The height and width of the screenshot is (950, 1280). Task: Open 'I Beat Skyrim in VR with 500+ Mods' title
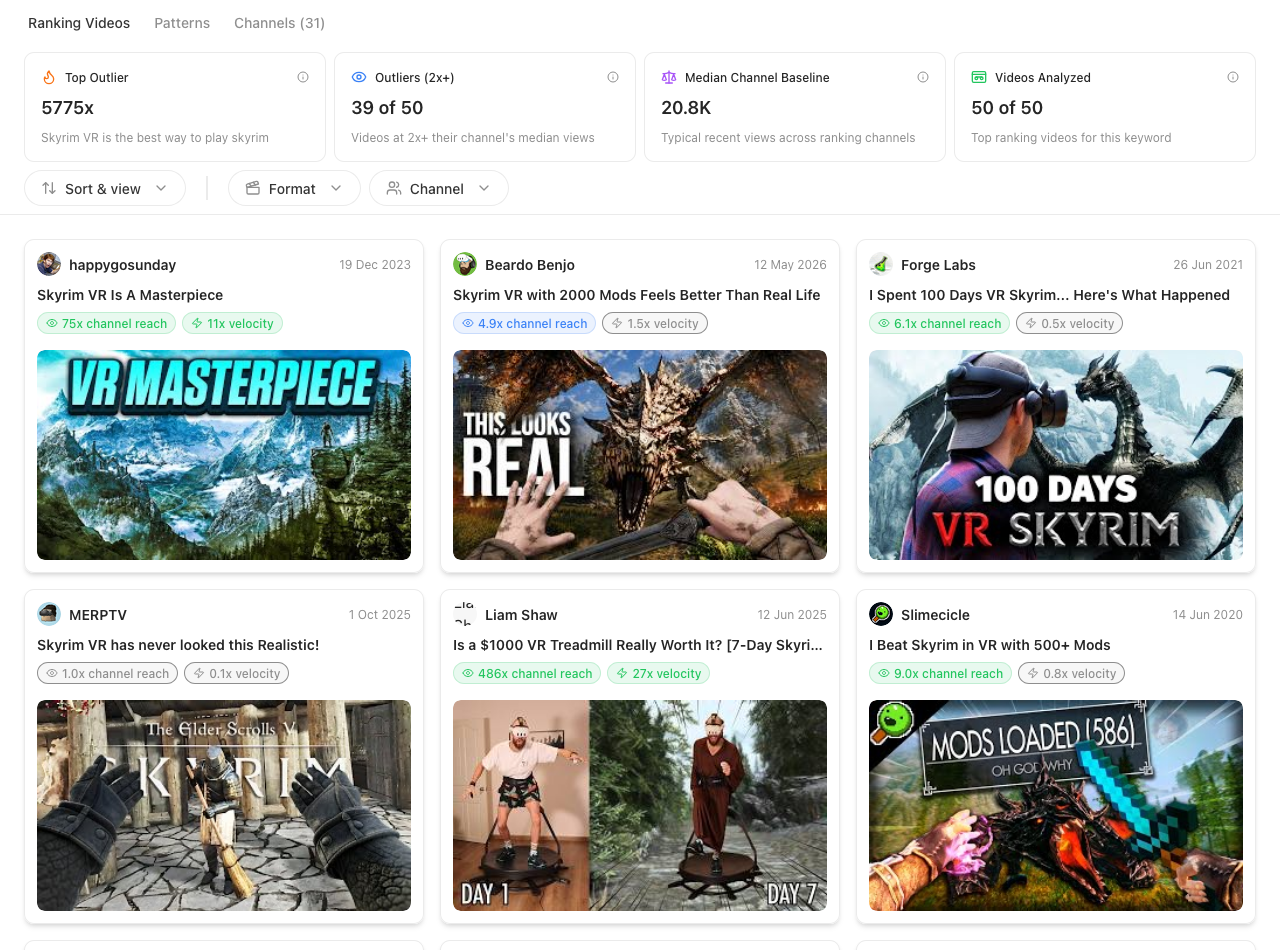coord(990,645)
